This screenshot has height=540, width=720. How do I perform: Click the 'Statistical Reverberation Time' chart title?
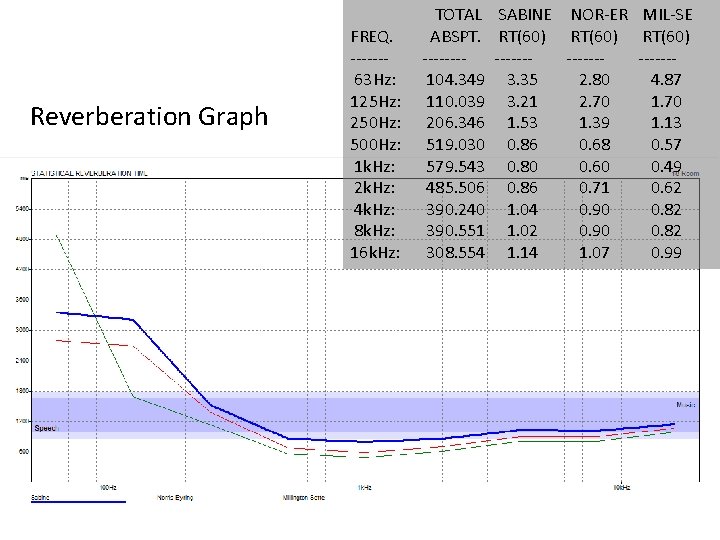[89, 173]
